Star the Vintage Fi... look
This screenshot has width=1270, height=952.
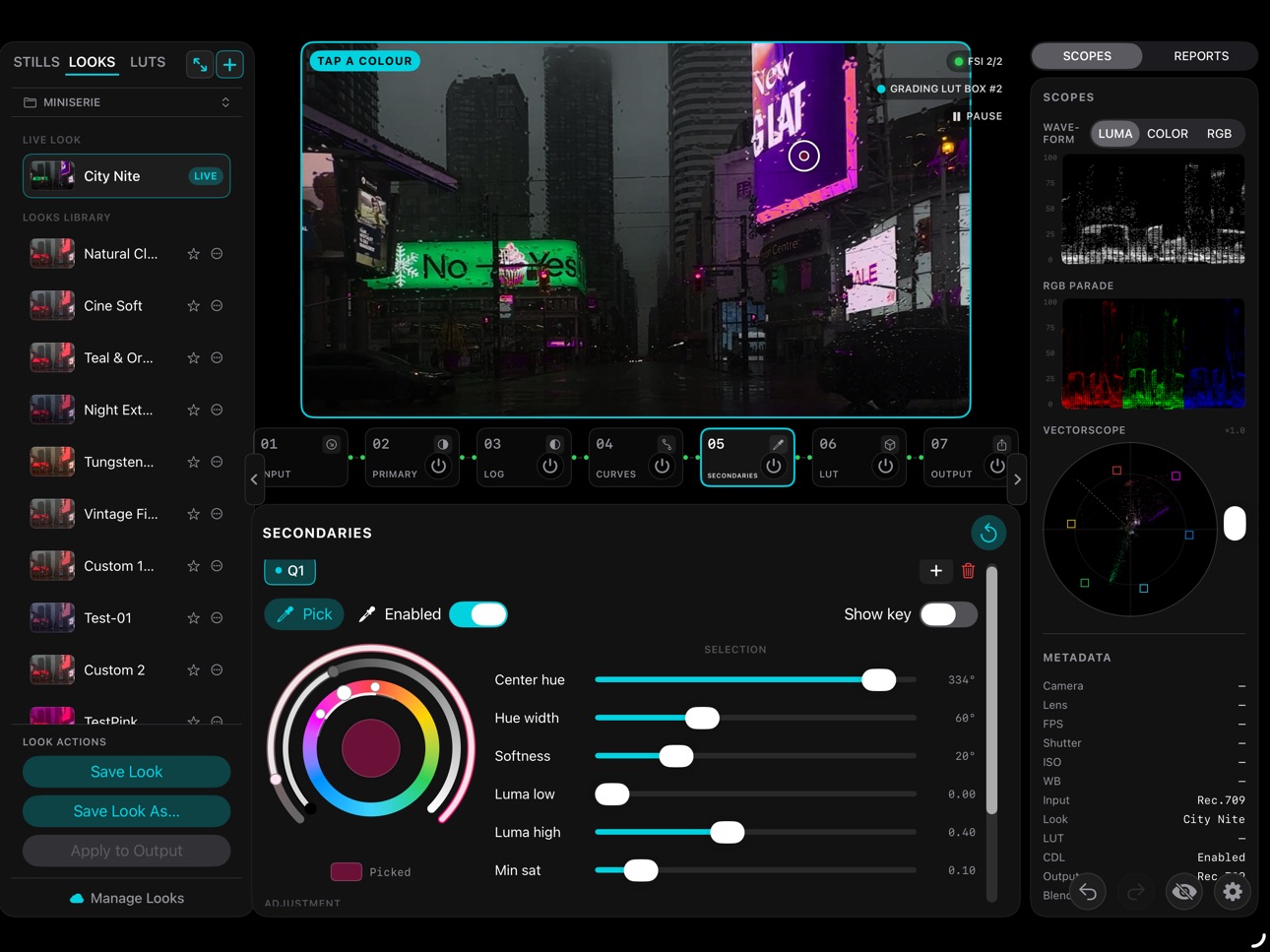tap(194, 514)
